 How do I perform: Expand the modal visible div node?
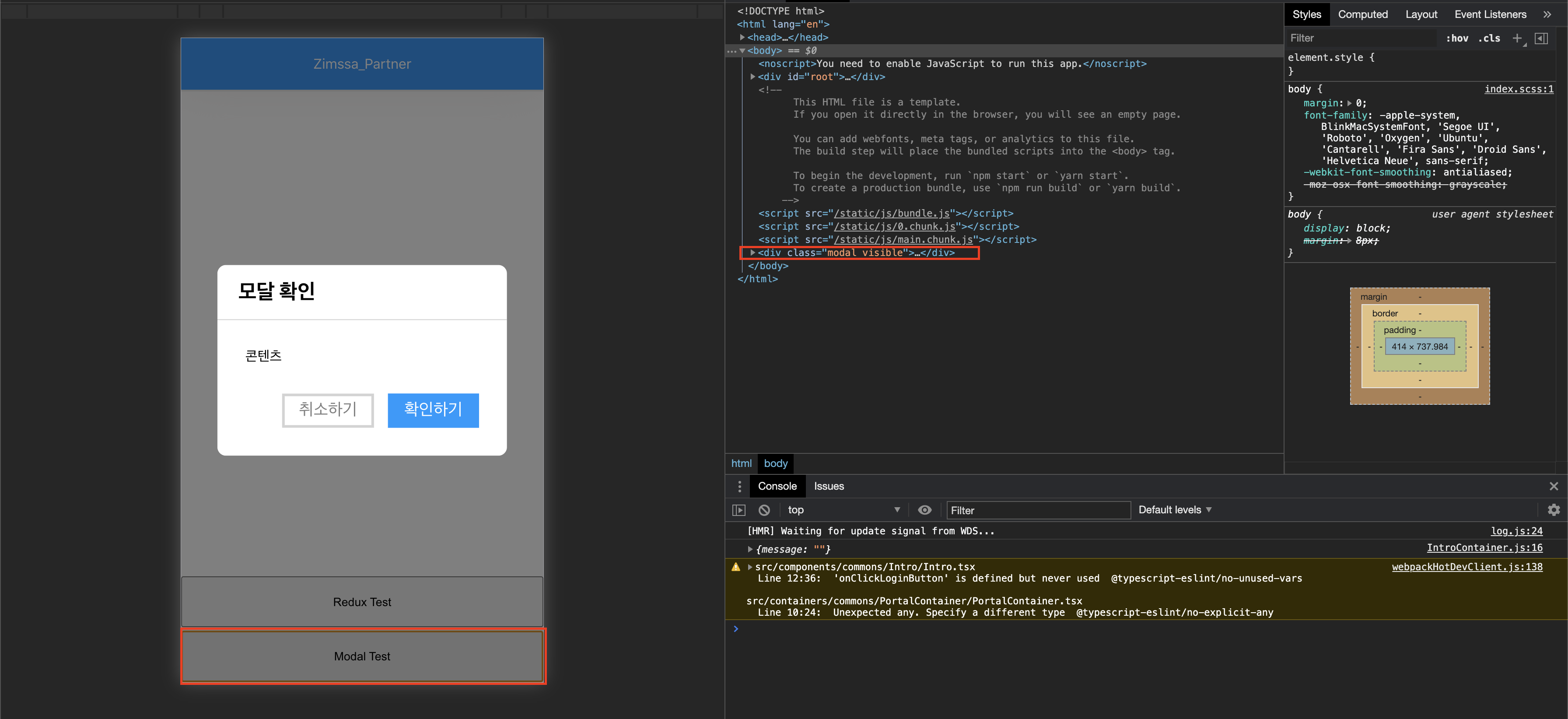(753, 253)
